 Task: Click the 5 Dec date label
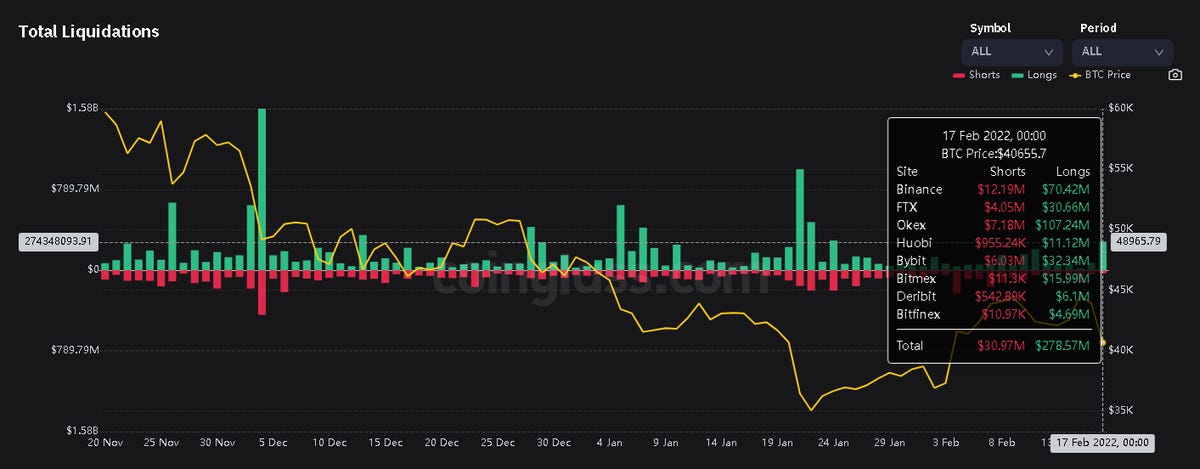pos(274,442)
